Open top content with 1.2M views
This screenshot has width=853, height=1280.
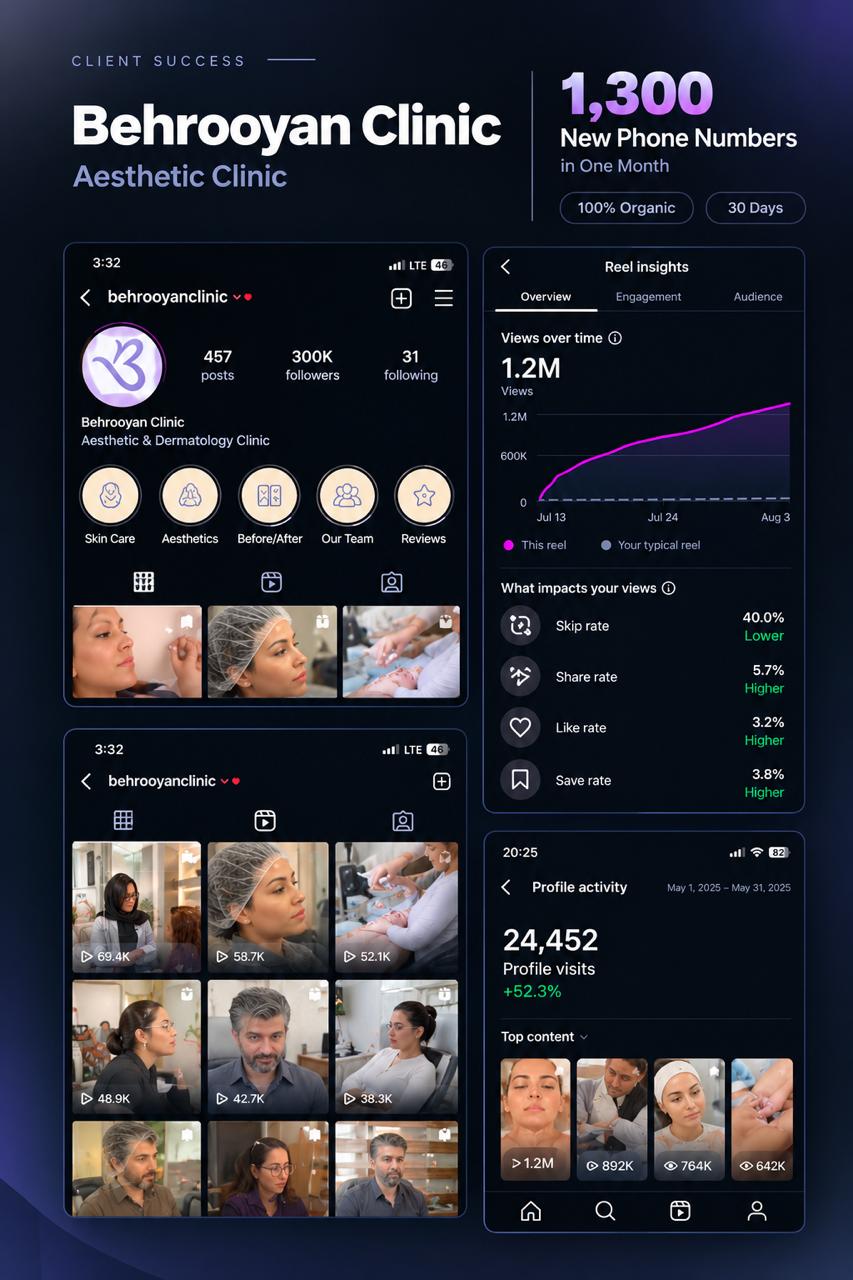tap(535, 1120)
